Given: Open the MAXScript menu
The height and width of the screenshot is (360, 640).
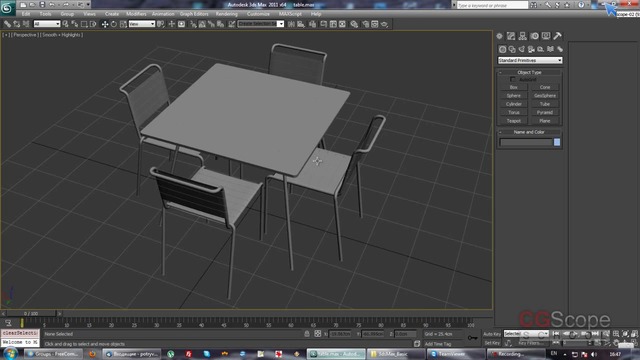Looking at the screenshot, I should click(x=290, y=14).
